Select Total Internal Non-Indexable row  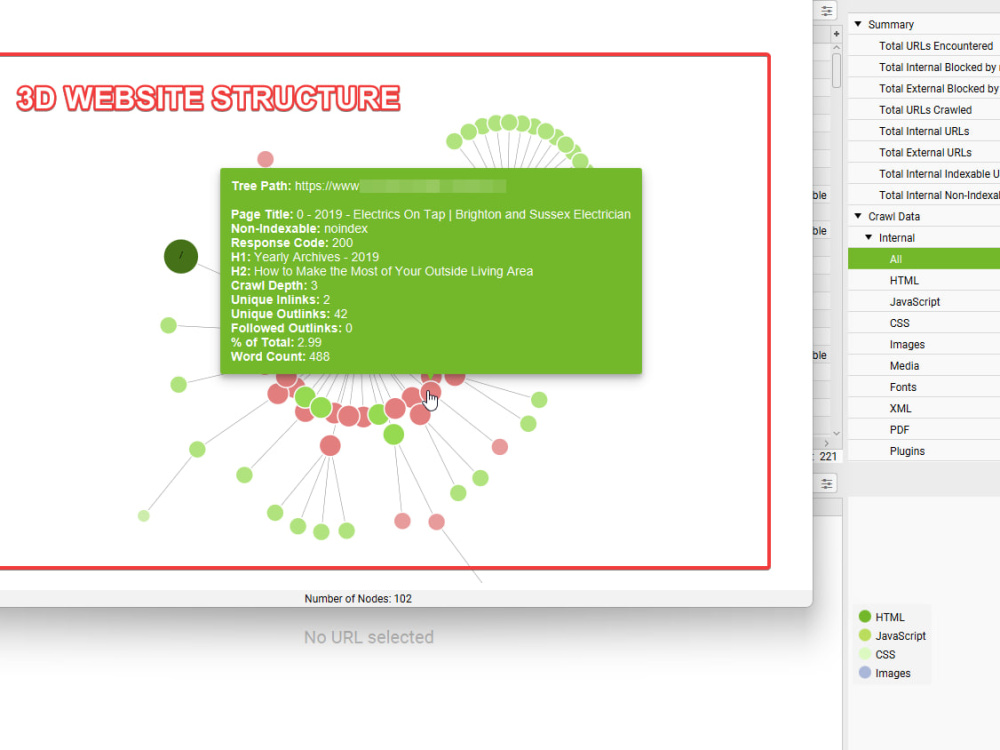(x=923, y=195)
